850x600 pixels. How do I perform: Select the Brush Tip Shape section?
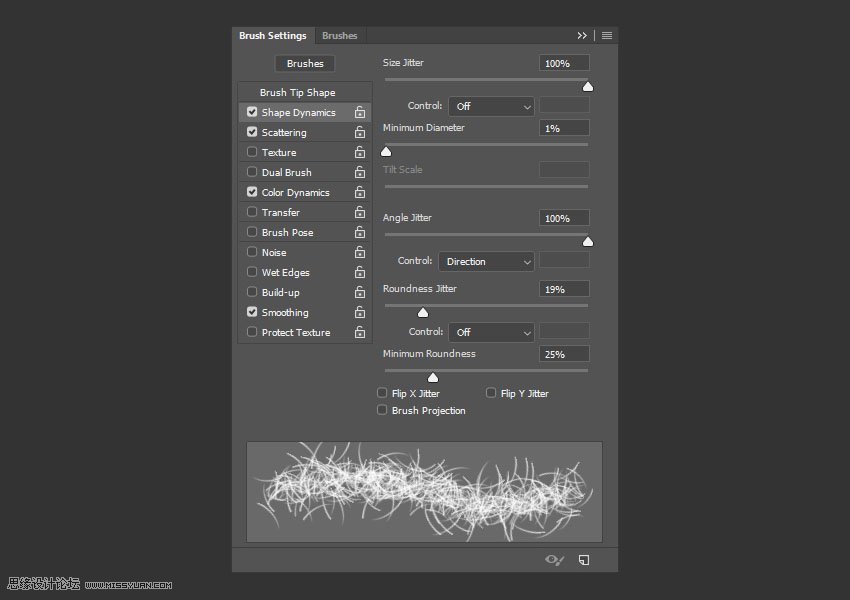tap(297, 93)
